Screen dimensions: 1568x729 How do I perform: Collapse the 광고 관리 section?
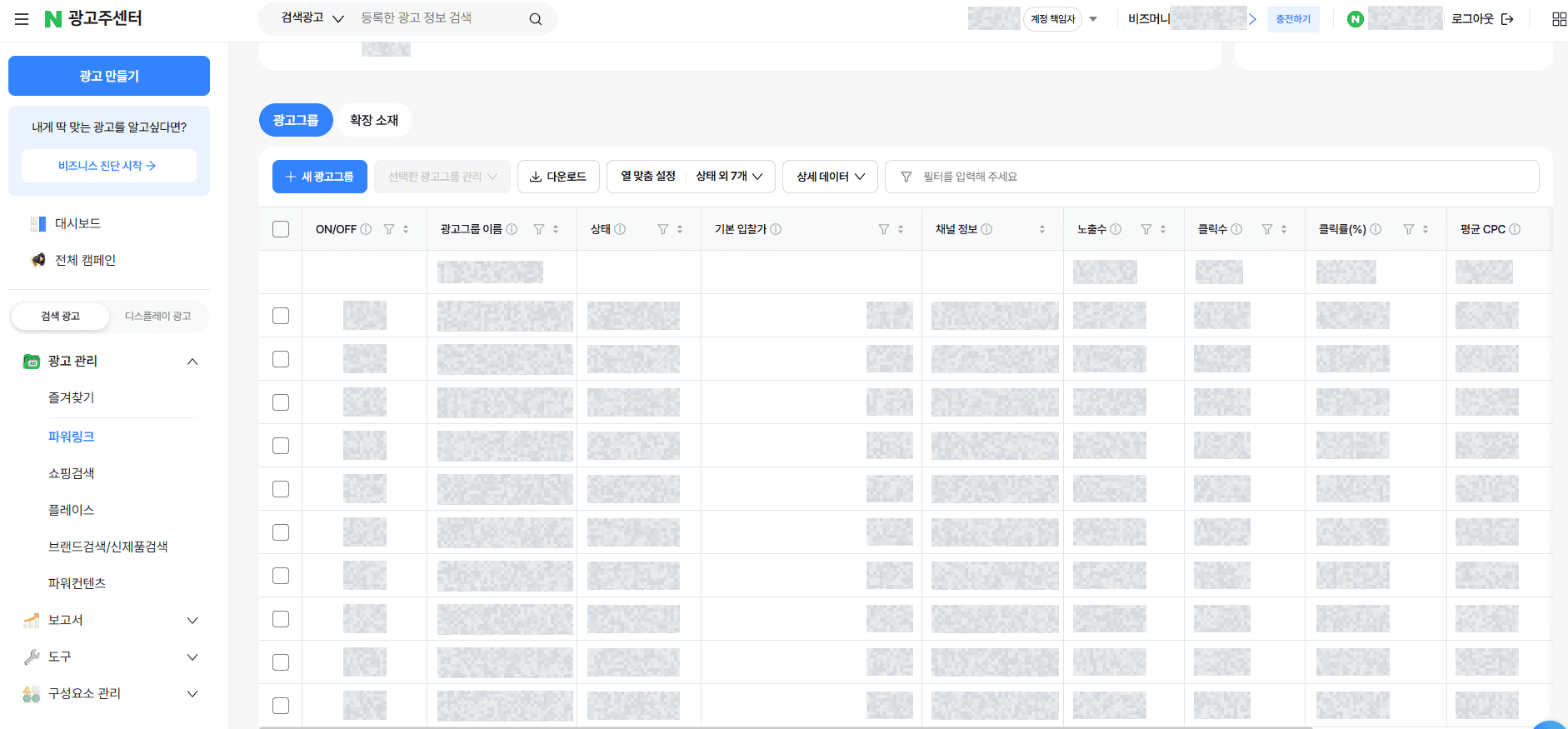pyautogui.click(x=192, y=361)
